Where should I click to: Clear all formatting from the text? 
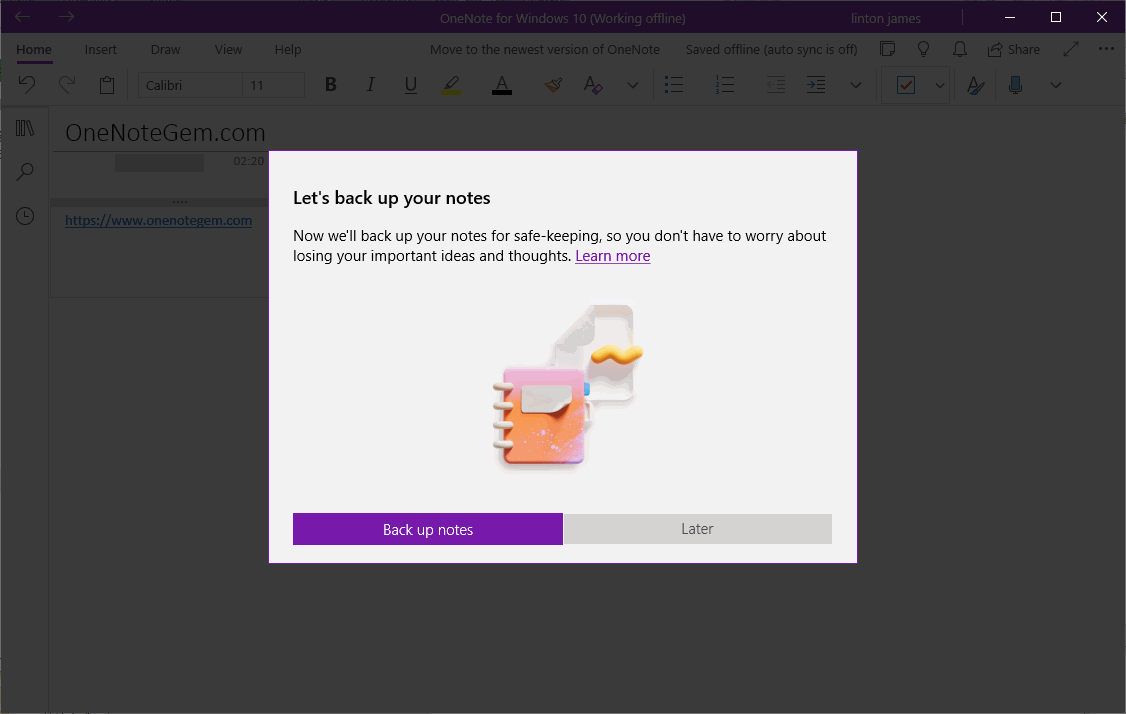(593, 85)
